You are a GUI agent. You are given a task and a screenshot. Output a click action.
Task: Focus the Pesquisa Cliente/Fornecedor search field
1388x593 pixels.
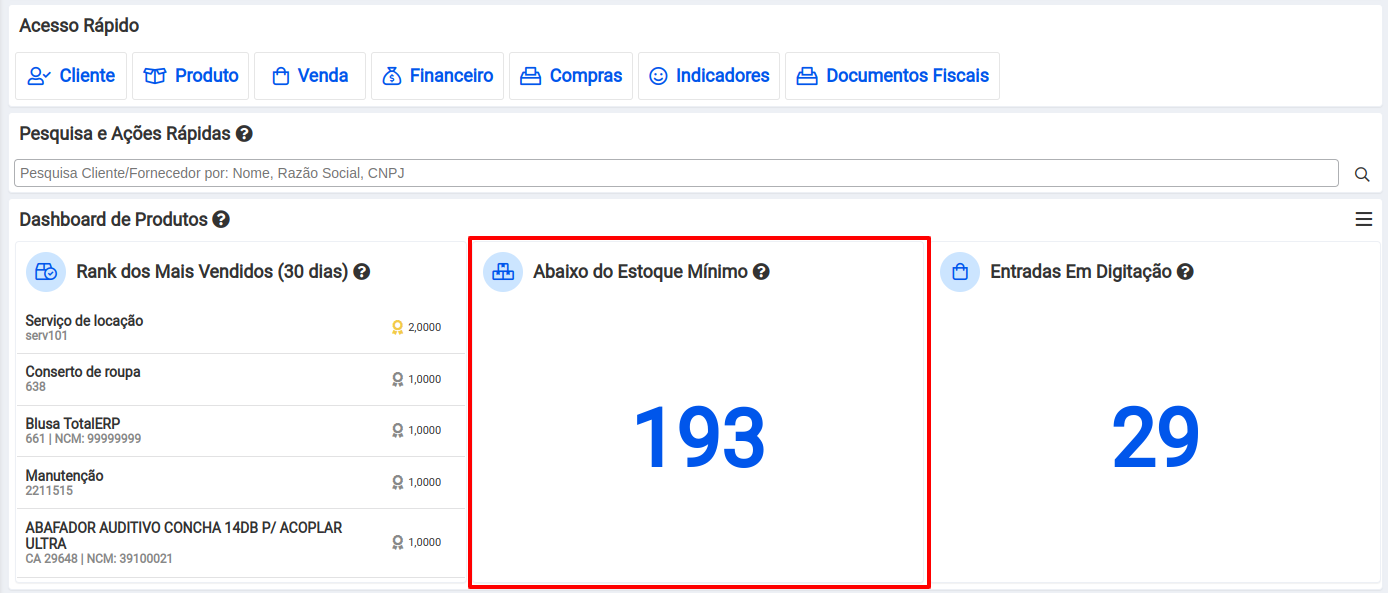pyautogui.click(x=676, y=173)
